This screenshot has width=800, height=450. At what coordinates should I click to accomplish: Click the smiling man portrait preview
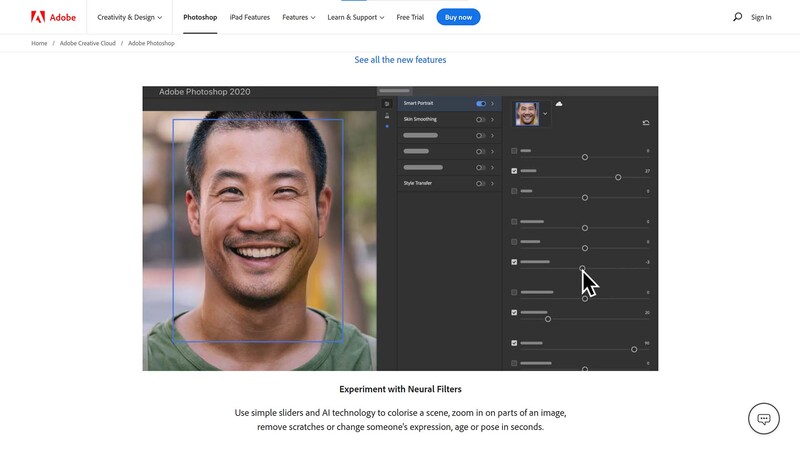coord(260,241)
